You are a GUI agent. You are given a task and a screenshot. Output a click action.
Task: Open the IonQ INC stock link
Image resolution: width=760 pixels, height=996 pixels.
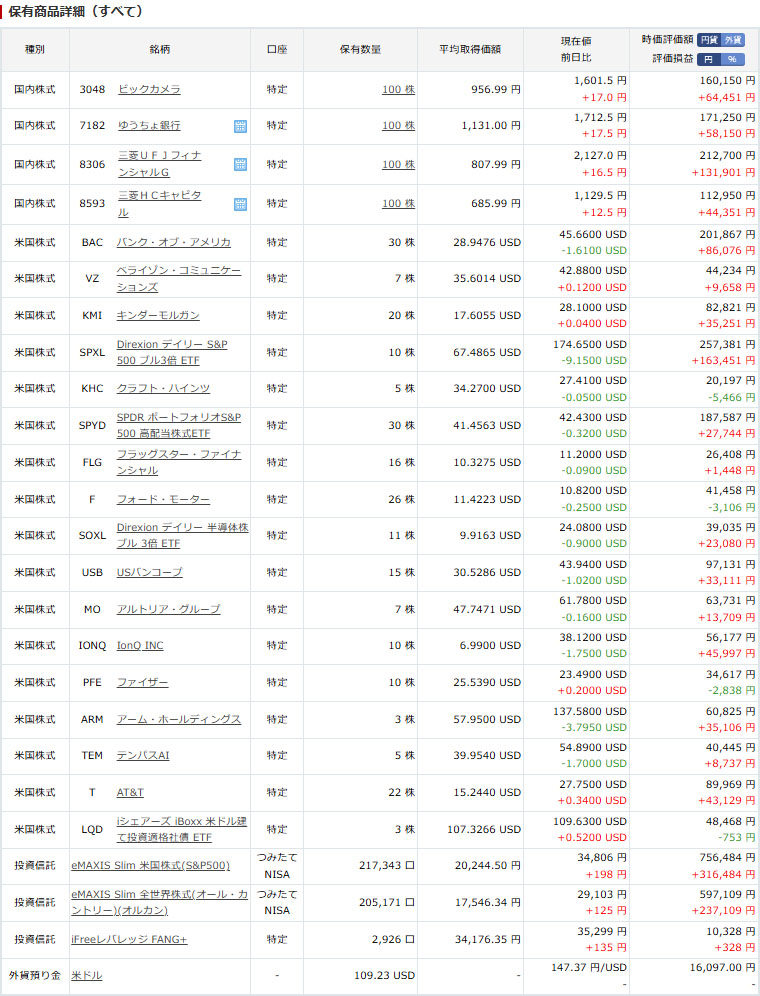pos(140,645)
